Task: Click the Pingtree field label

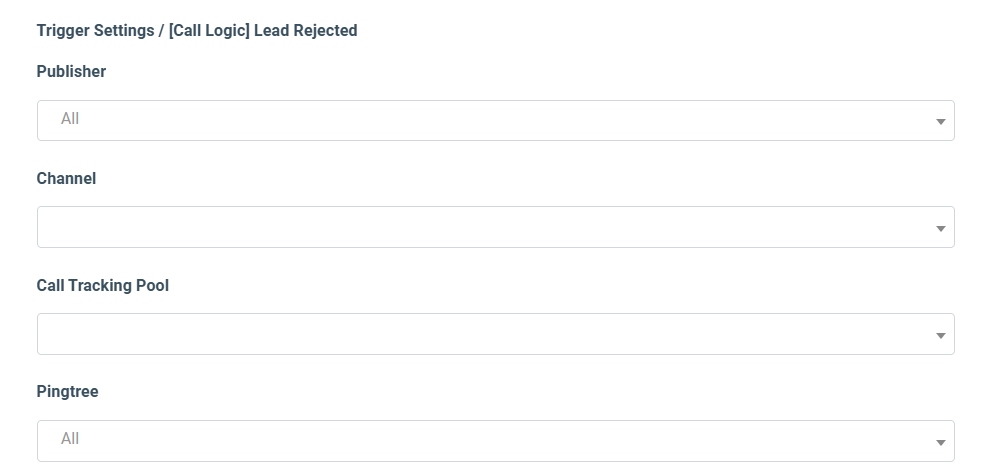Action: (67, 392)
